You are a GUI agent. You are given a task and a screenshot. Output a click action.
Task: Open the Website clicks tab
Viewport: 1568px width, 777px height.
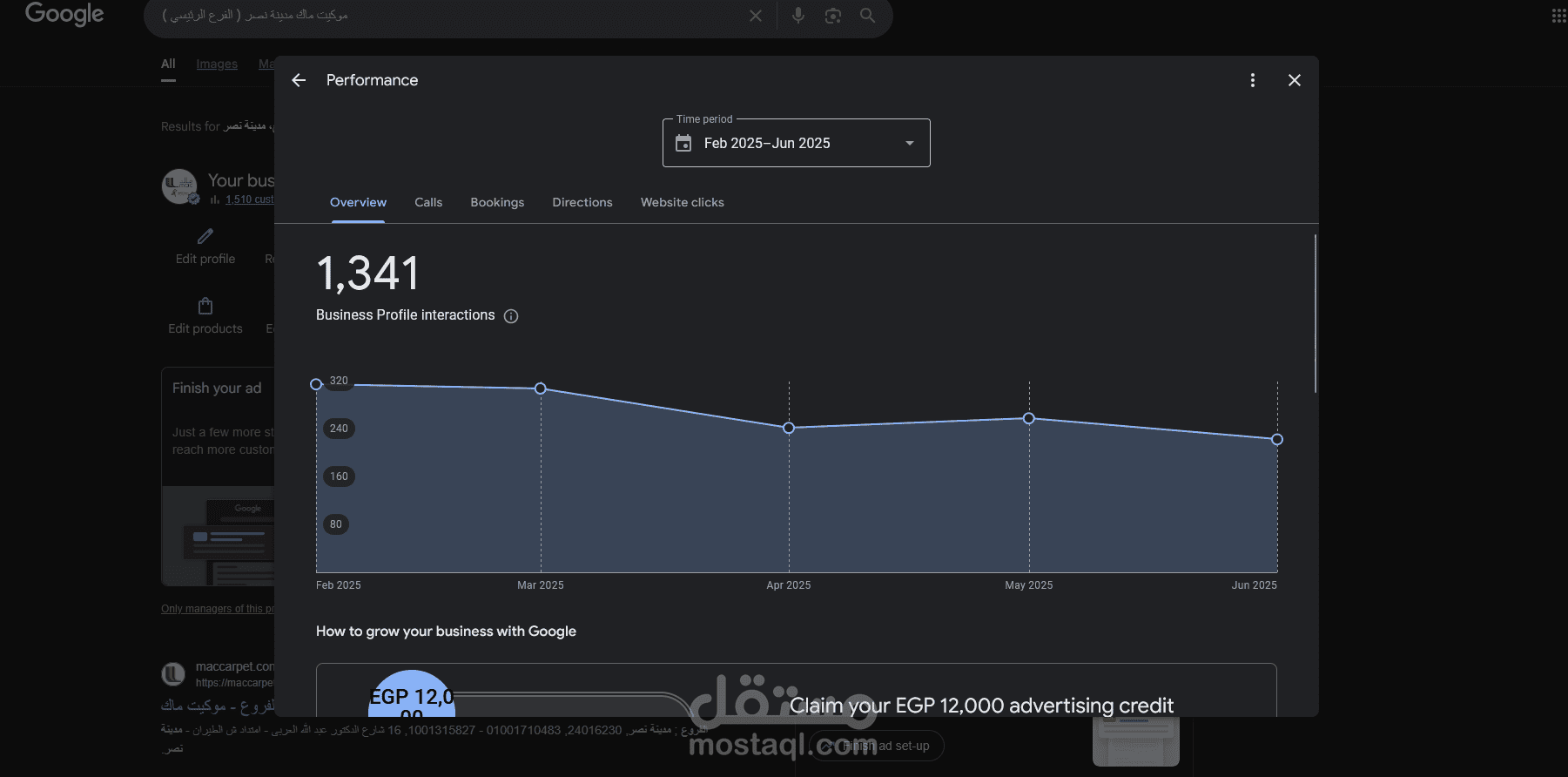683,202
